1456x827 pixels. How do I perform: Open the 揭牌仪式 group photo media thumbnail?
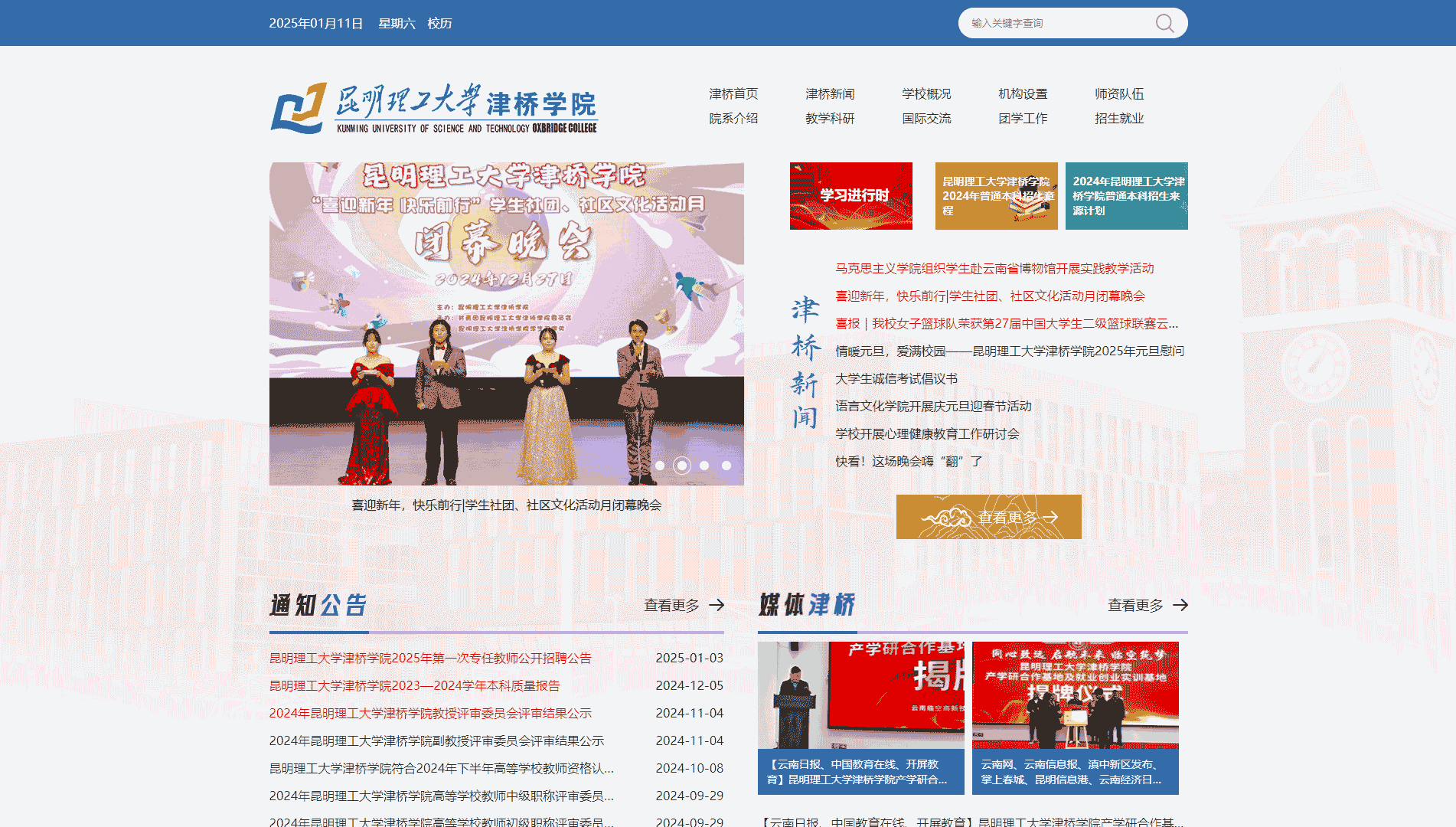coord(1076,695)
